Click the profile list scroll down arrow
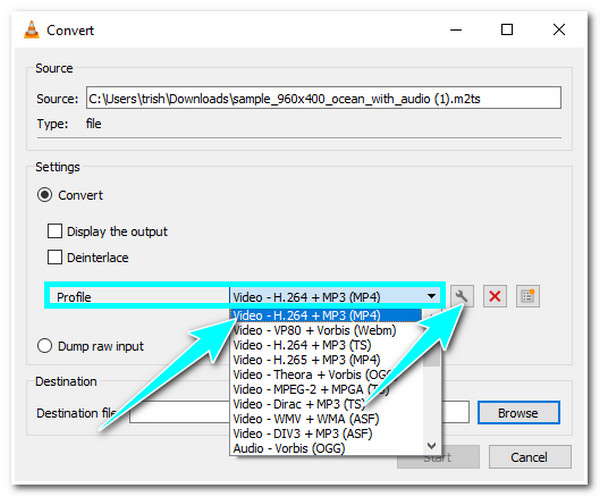This screenshot has width=600, height=497. pos(432,445)
